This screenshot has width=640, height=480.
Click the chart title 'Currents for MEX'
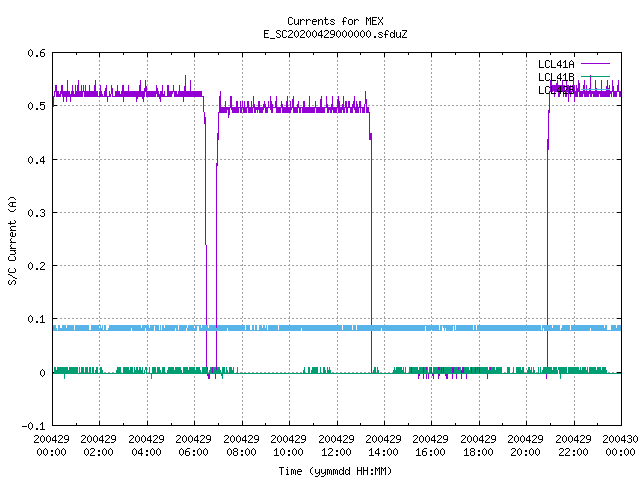coord(335,21)
